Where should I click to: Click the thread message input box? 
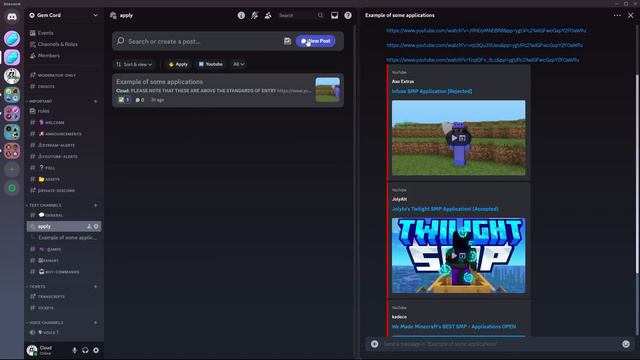pyautogui.click(x=500, y=344)
